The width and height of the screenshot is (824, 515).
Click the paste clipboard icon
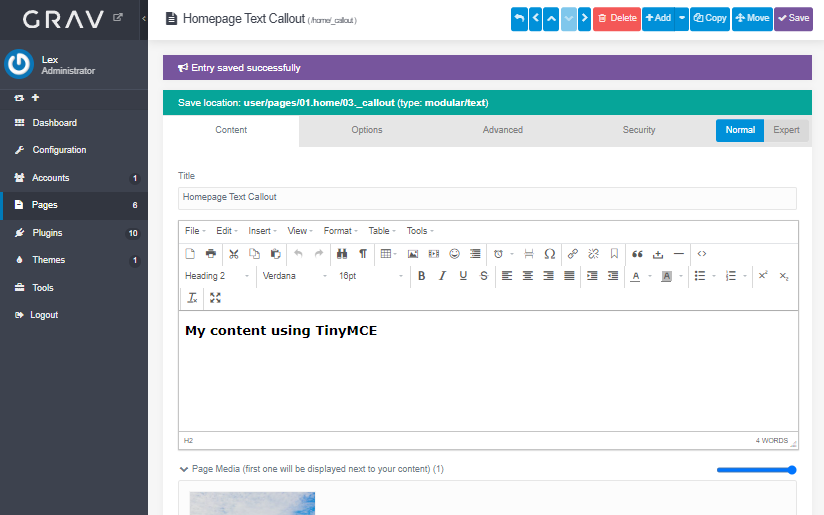275,254
